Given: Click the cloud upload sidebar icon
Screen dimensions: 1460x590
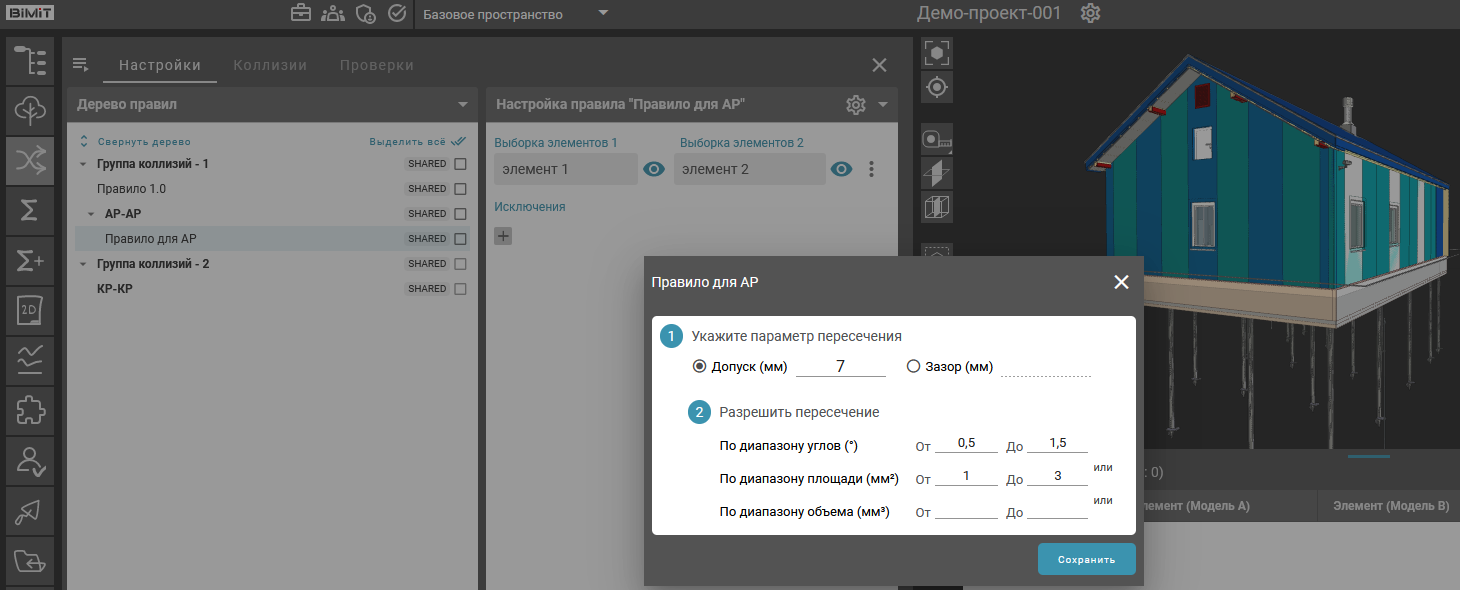Looking at the screenshot, I should [x=30, y=110].
